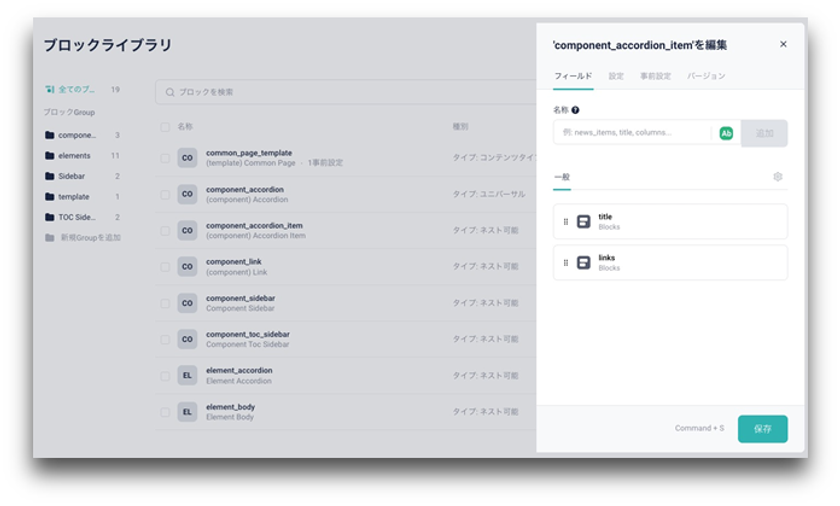Switch to the 設定 tab
Image resolution: width=840 pixels, height=506 pixels.
[616, 76]
